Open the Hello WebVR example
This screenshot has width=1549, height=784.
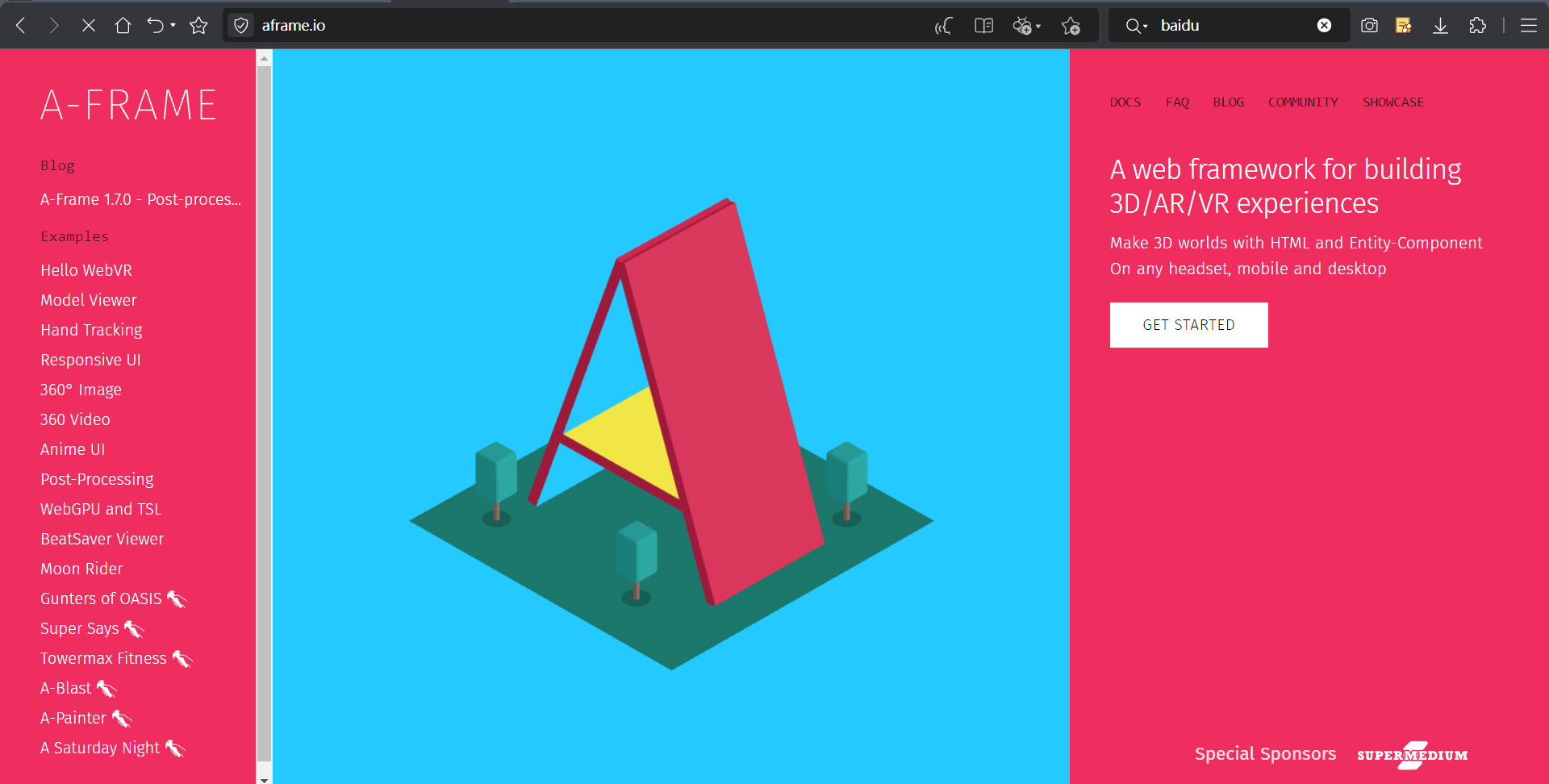click(86, 270)
